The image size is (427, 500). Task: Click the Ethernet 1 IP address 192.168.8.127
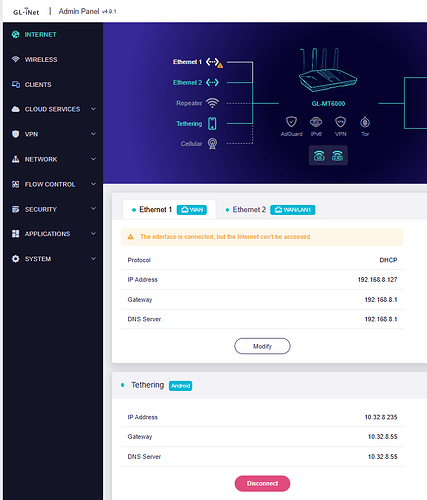click(377, 280)
